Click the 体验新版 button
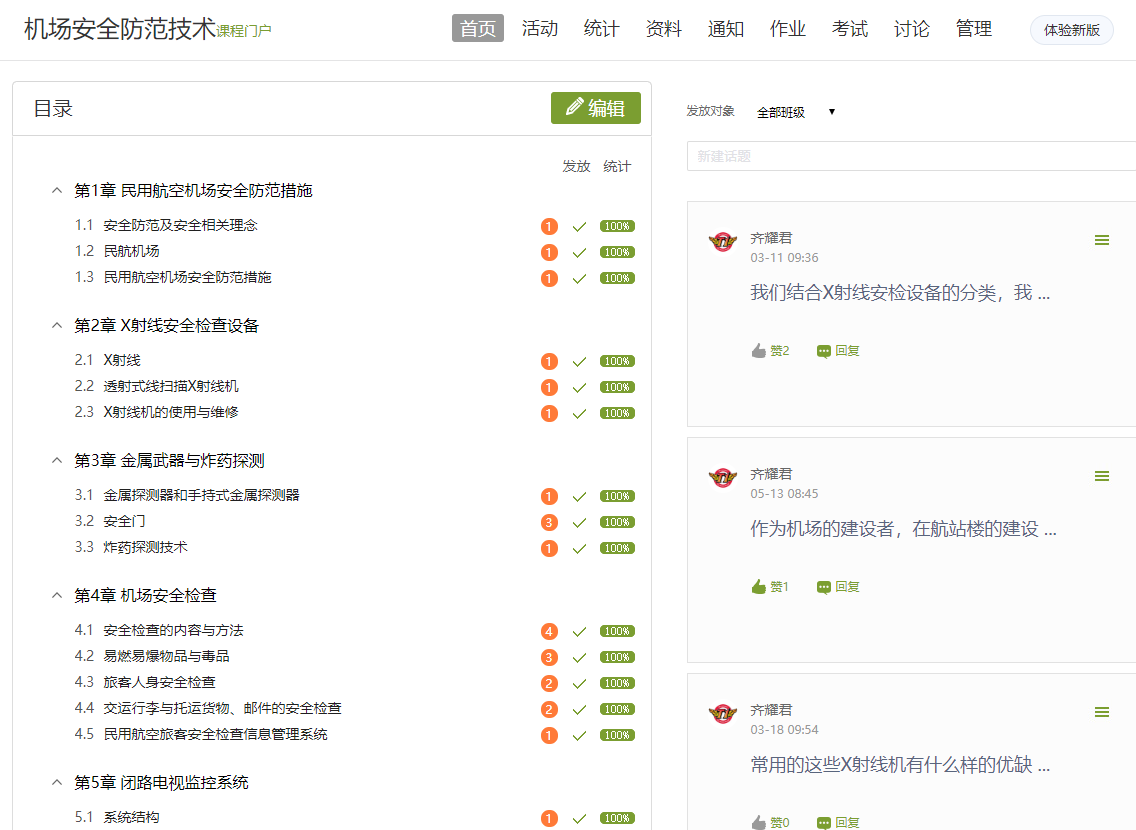 click(1071, 30)
